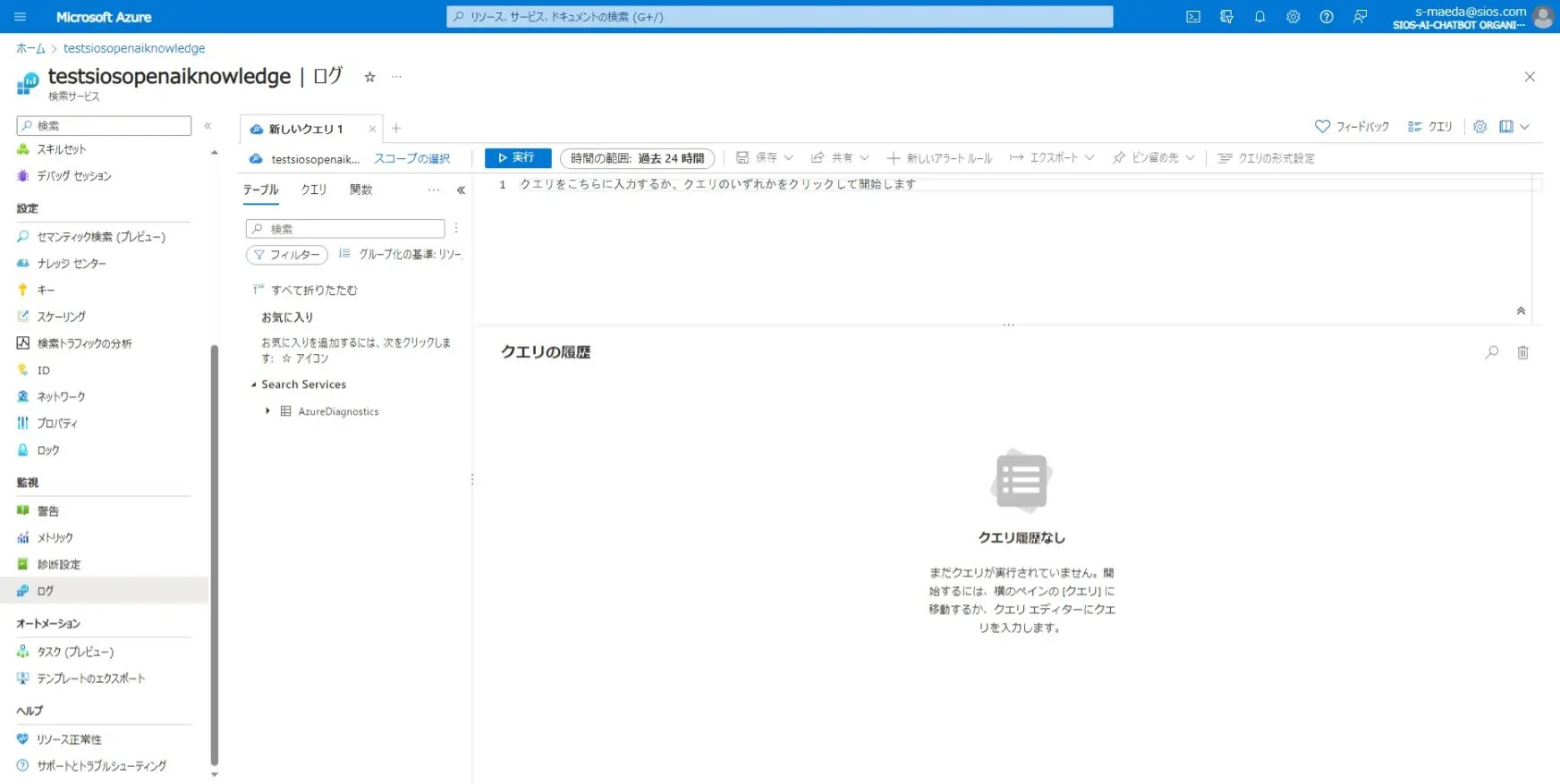Screen dimensions: 1560x784
Task: Open search box options vertical dots
Action: (456, 229)
